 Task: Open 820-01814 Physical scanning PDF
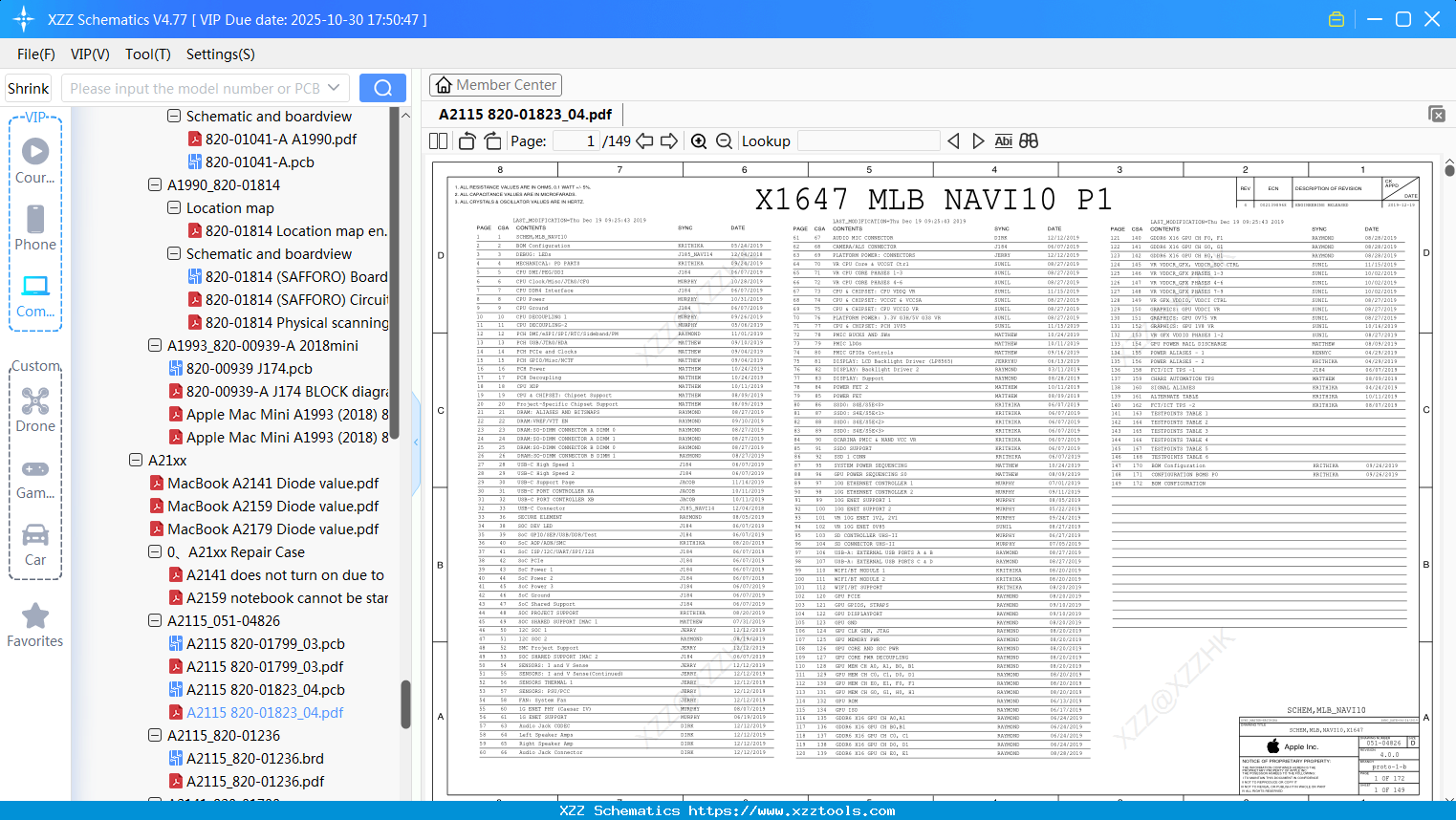[x=288, y=322]
